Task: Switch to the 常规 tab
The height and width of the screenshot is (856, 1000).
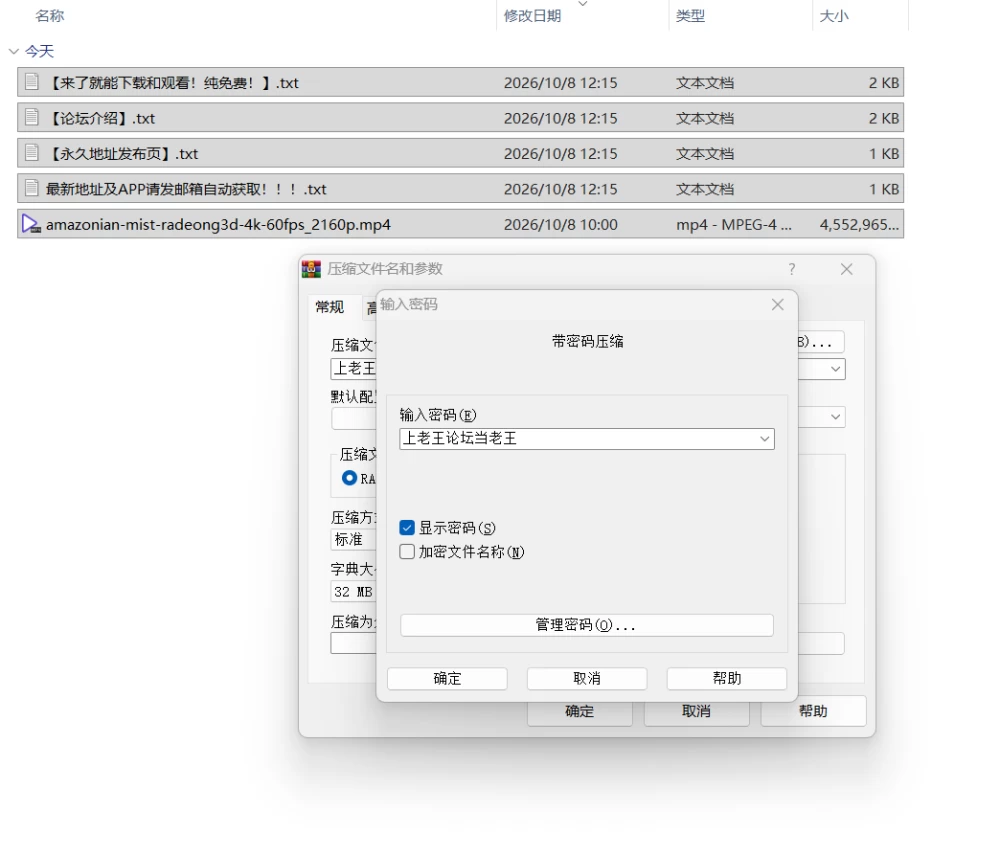Action: click(330, 307)
